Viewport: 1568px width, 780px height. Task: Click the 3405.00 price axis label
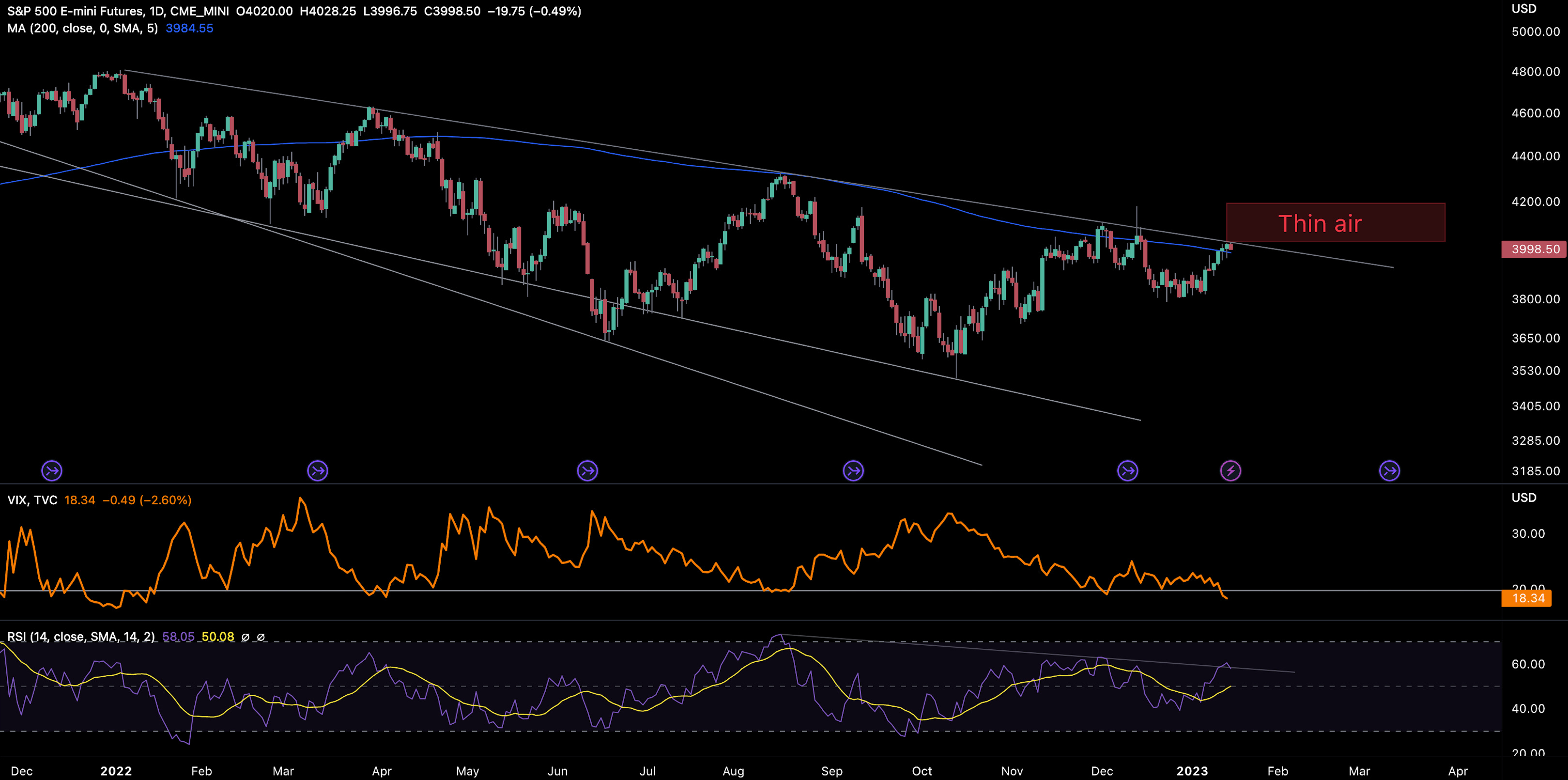click(1536, 406)
